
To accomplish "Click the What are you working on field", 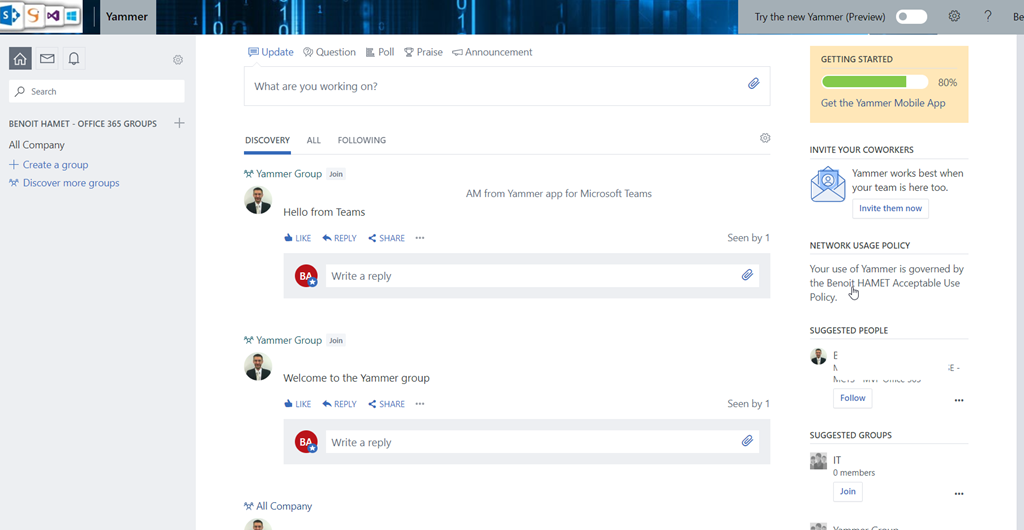I will click(490, 86).
